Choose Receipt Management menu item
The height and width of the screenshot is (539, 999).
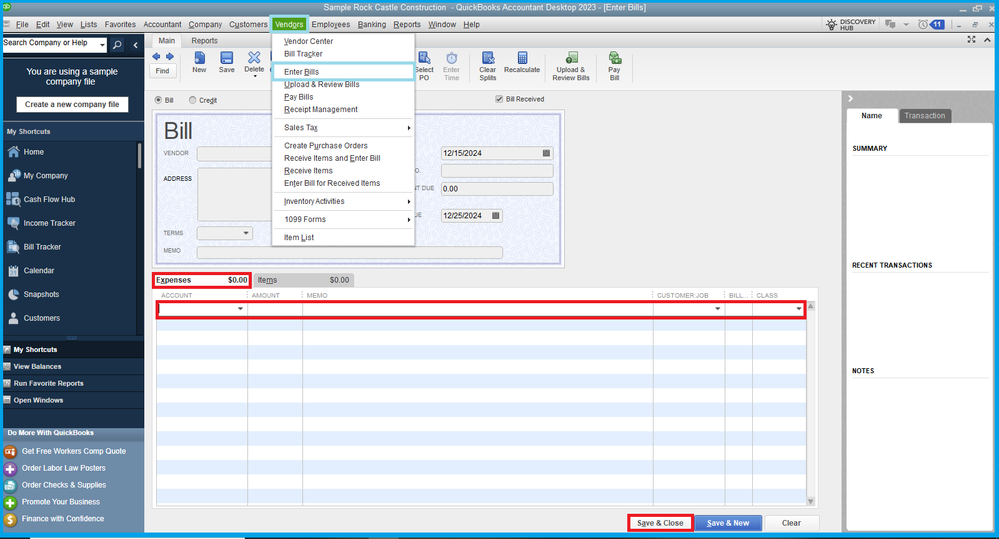pos(320,110)
